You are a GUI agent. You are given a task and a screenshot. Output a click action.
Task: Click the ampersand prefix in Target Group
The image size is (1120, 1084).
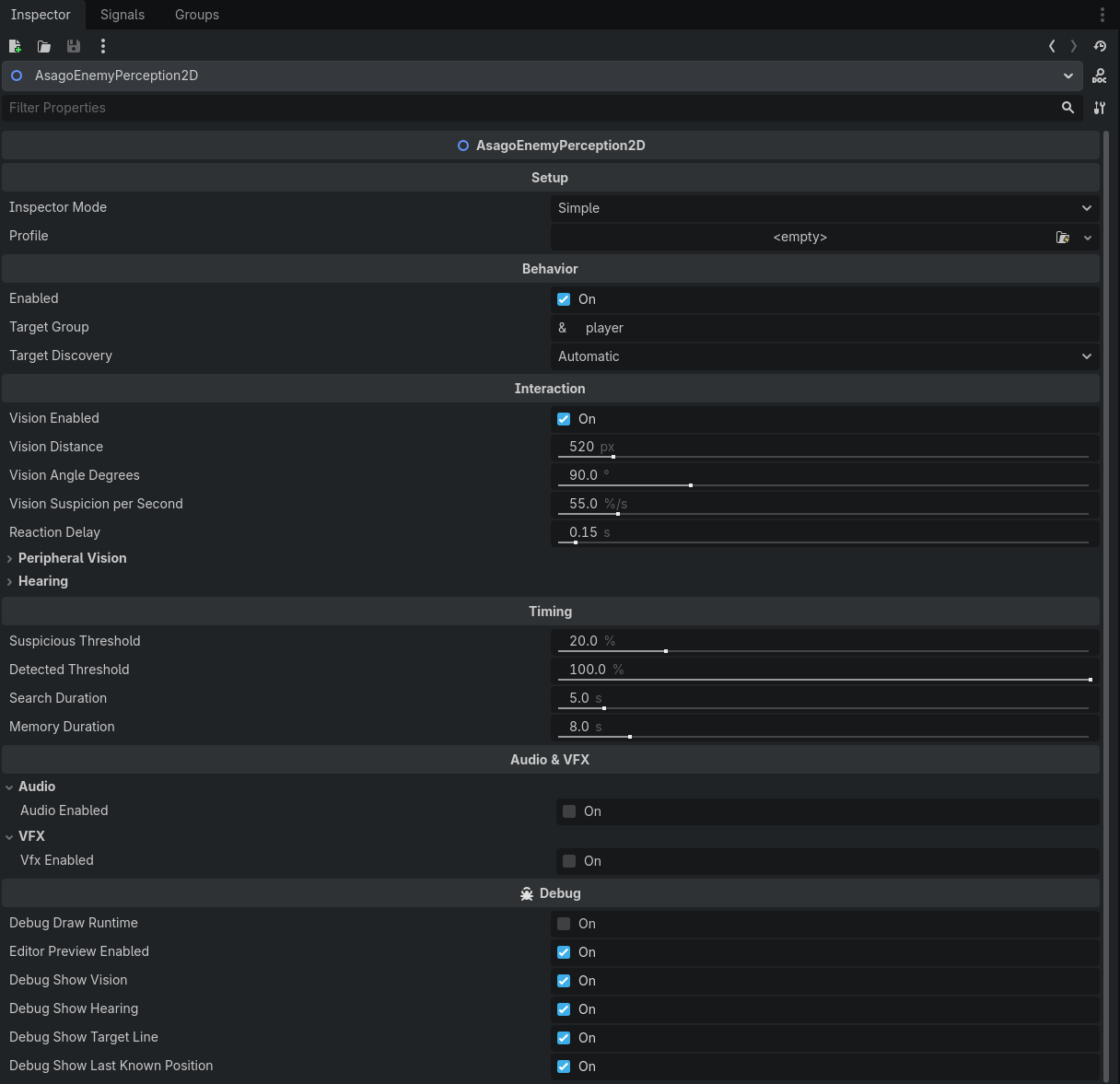tap(563, 328)
